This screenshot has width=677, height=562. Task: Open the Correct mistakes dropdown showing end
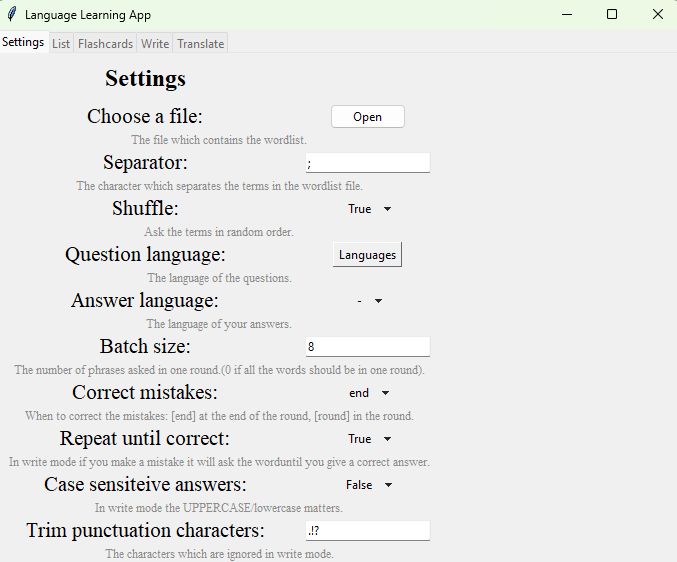click(x=369, y=393)
